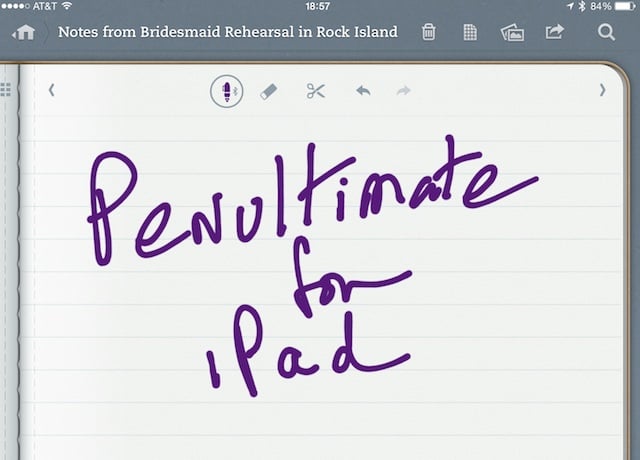This screenshot has width=640, height=460.
Task: Go to the next page
Action: pos(602,90)
